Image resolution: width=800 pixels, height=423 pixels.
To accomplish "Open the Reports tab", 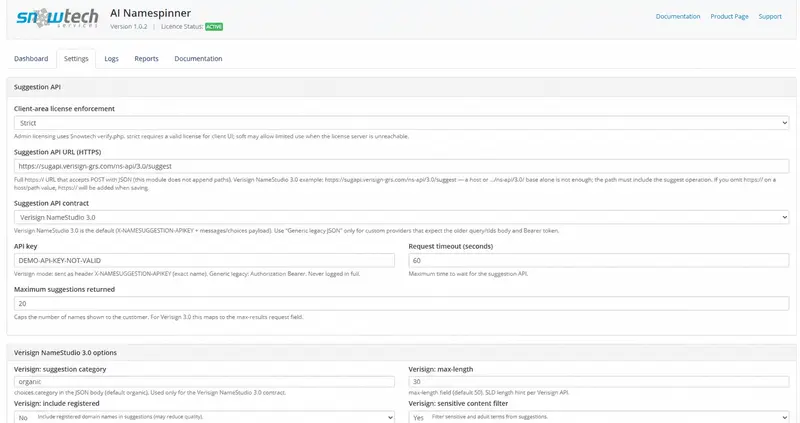I will 146,59.
